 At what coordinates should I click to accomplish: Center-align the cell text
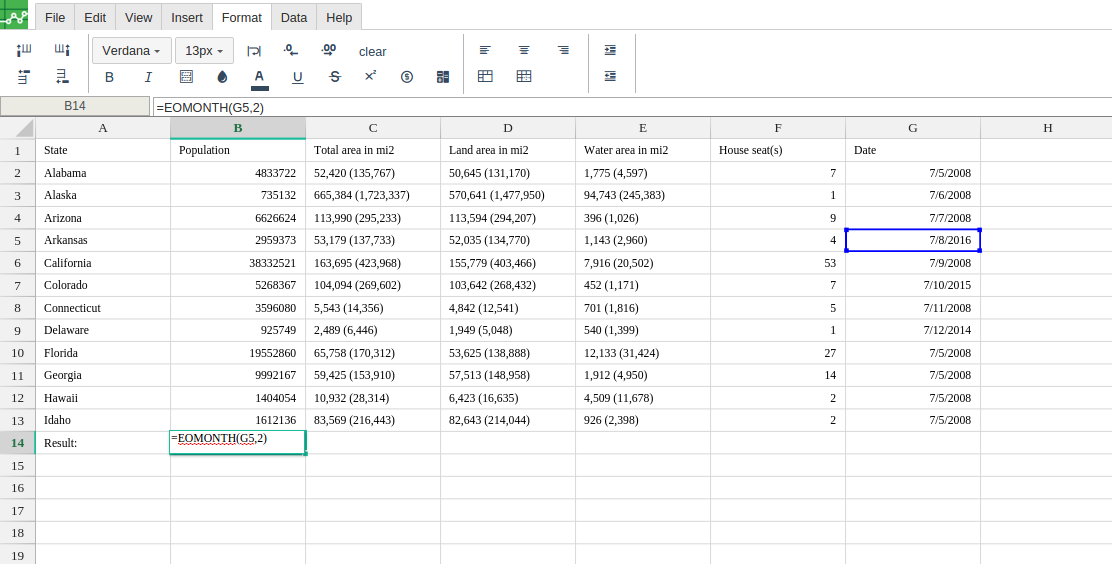[x=524, y=50]
